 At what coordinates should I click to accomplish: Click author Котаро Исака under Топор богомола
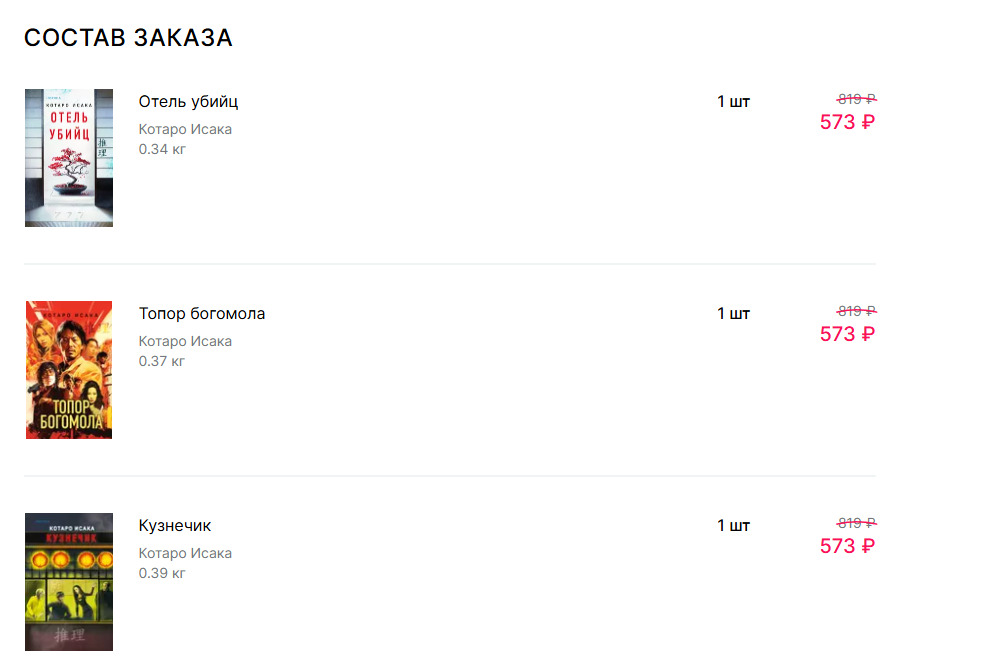pos(185,342)
